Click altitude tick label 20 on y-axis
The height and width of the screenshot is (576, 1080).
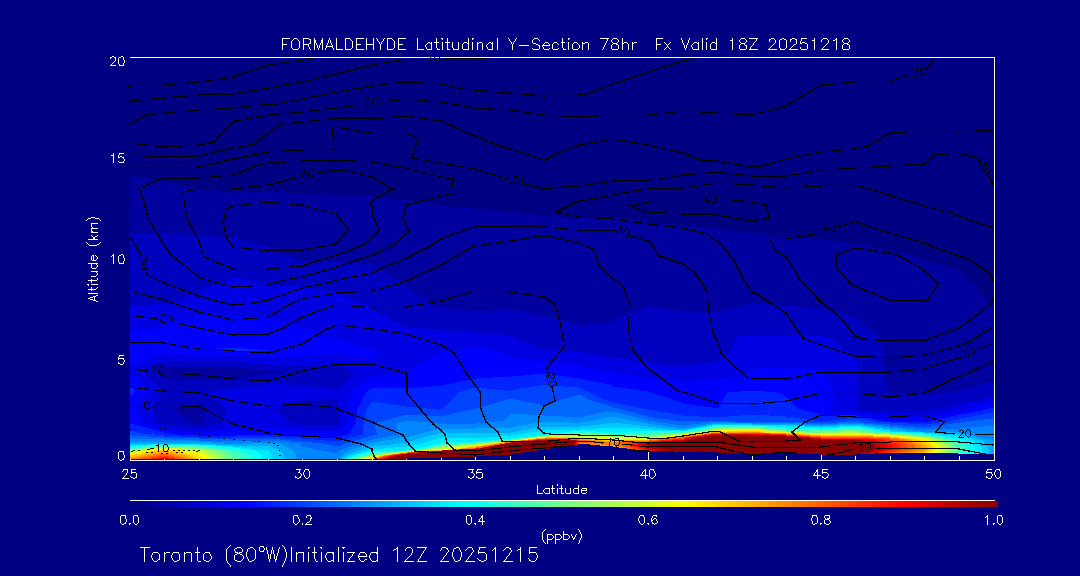[x=115, y=61]
